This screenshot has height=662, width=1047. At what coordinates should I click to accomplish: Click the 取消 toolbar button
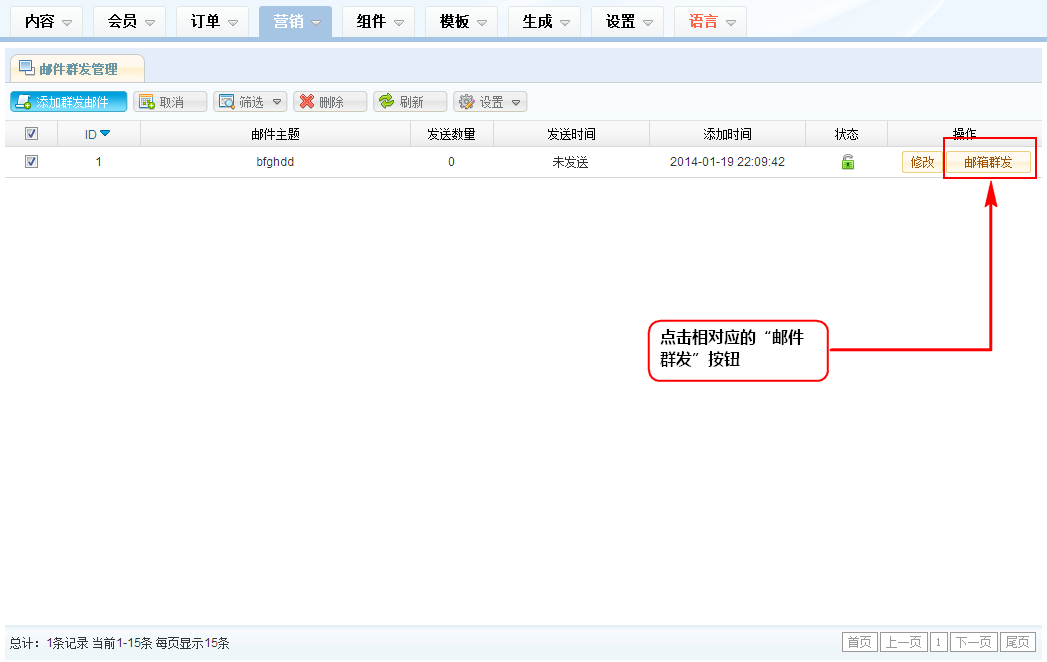(170, 102)
